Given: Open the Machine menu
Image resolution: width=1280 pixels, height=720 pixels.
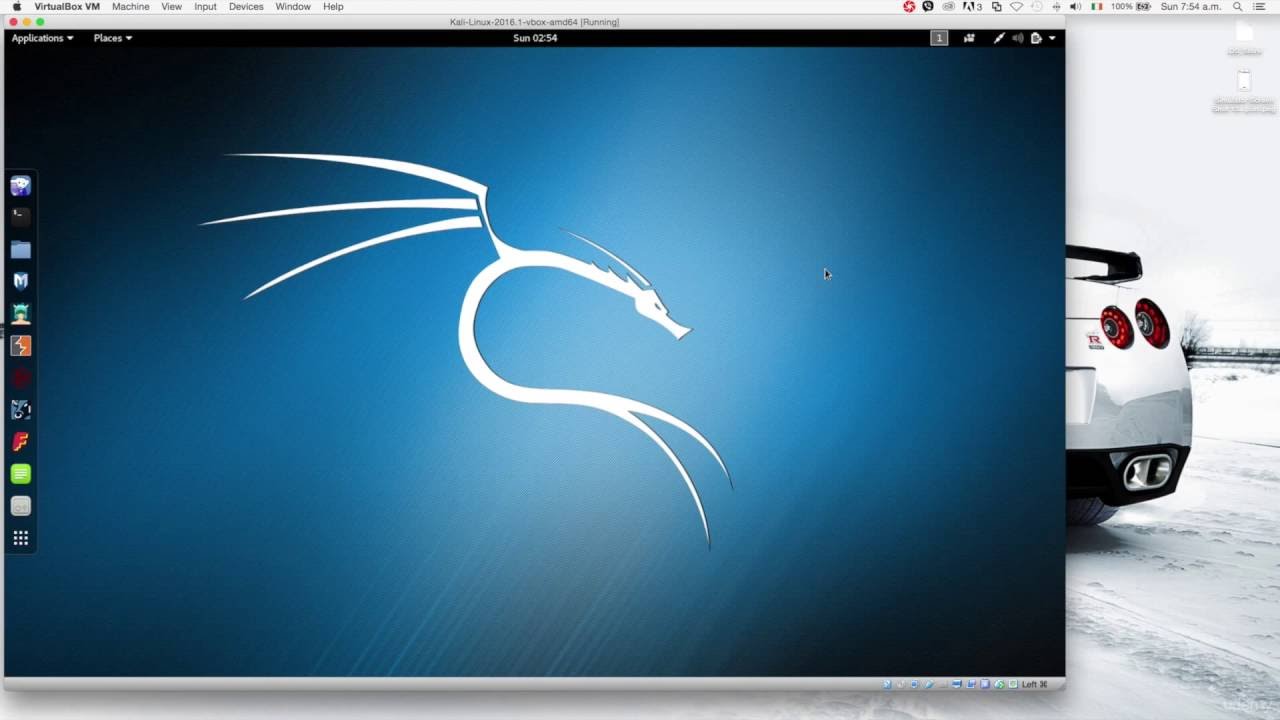Looking at the screenshot, I should point(130,6).
